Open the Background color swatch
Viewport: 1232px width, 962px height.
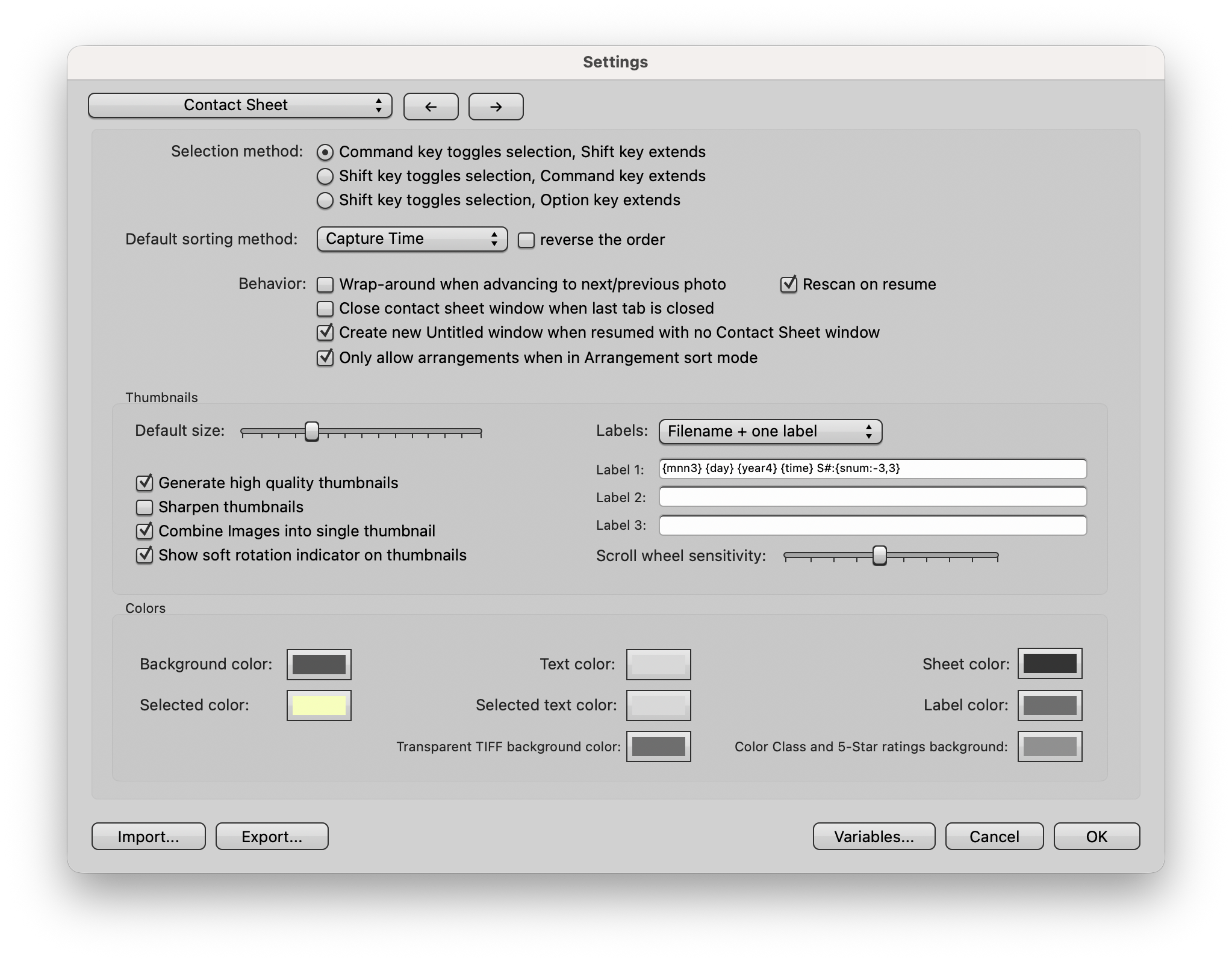tap(319, 665)
